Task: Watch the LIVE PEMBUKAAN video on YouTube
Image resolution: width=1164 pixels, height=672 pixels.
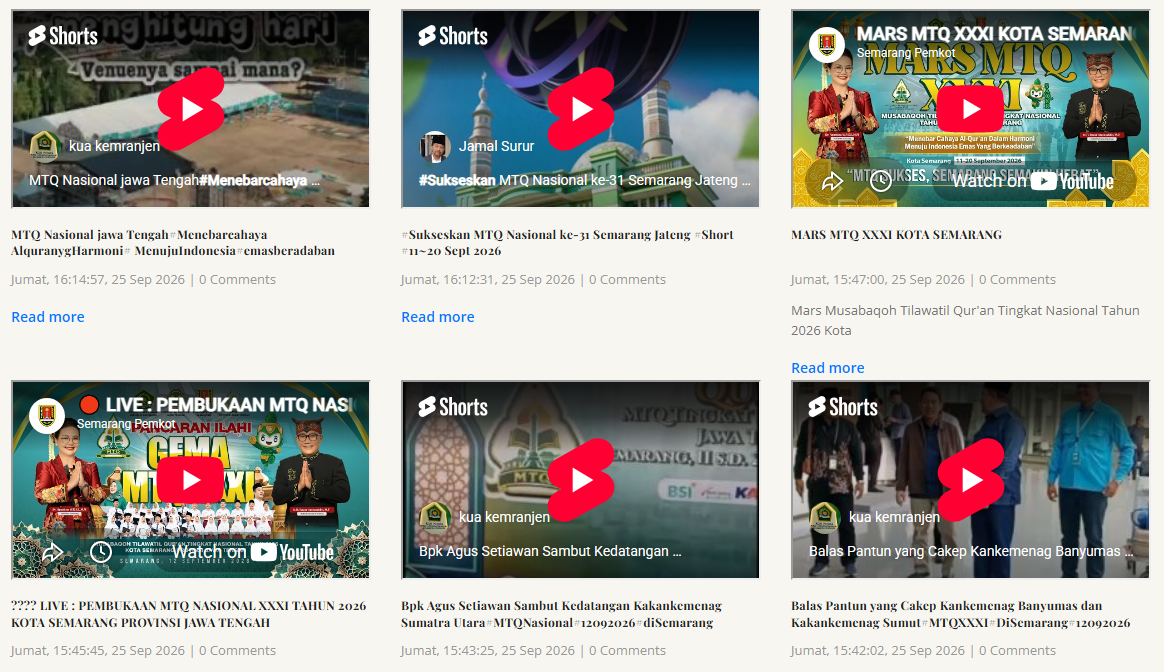Action: (x=253, y=552)
